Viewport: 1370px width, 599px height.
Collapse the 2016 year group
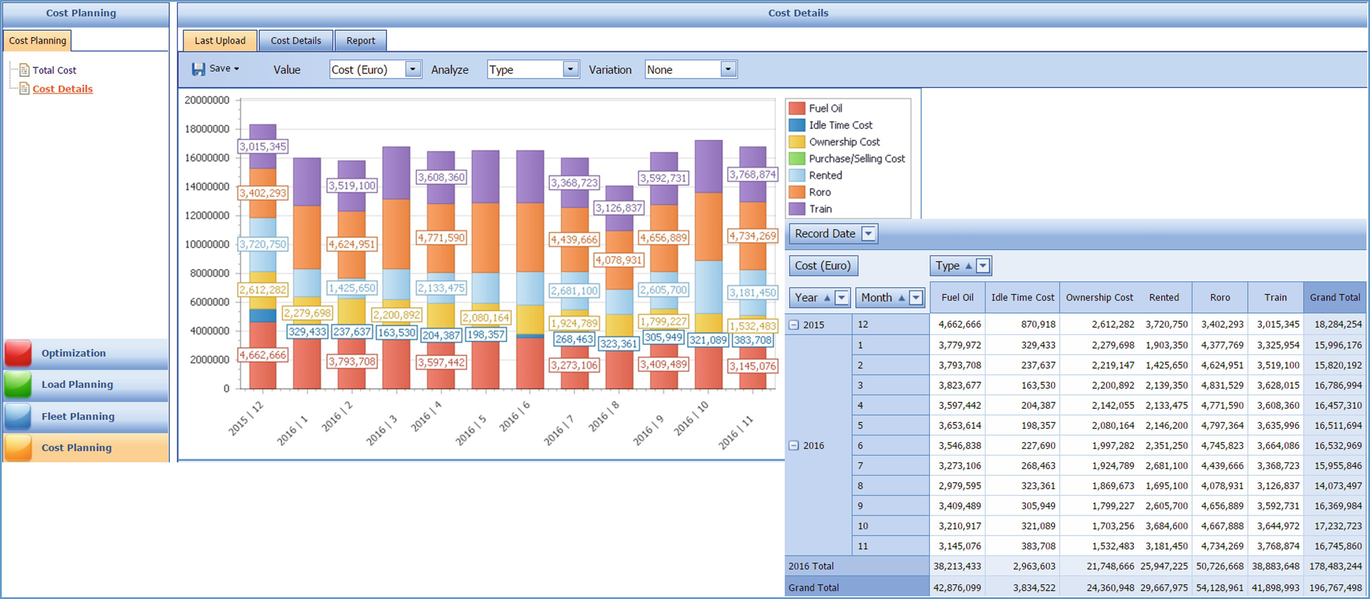pos(794,445)
